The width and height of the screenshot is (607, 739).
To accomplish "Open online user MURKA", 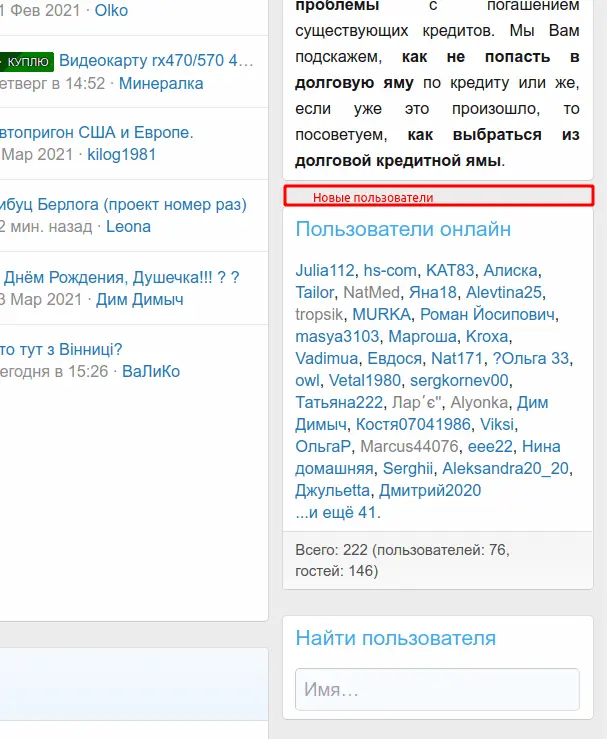I will pyautogui.click(x=382, y=314).
